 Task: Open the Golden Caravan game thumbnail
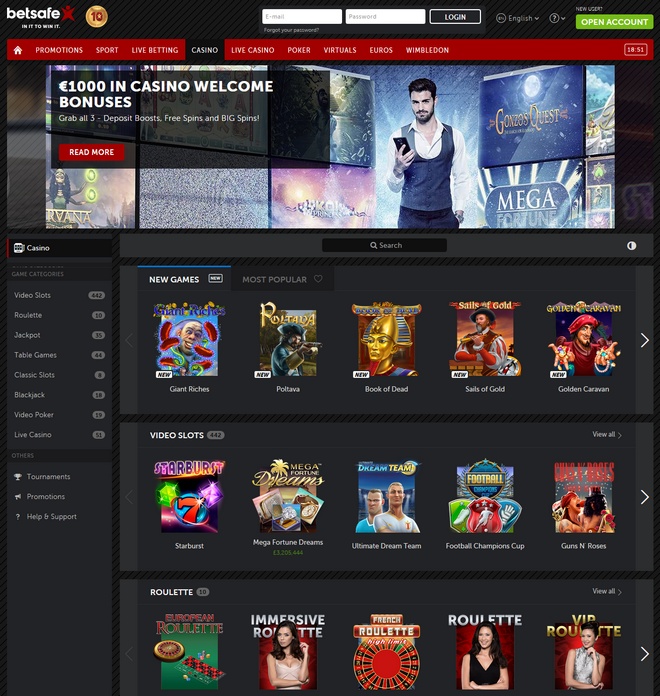click(x=584, y=340)
